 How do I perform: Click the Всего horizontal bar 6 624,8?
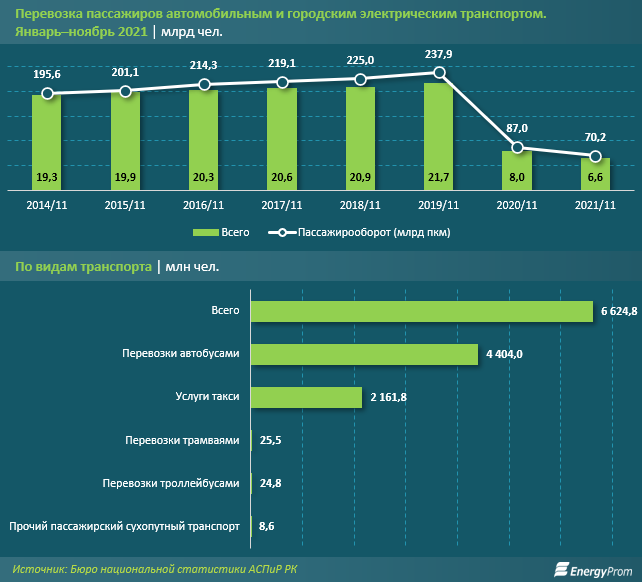tap(422, 311)
